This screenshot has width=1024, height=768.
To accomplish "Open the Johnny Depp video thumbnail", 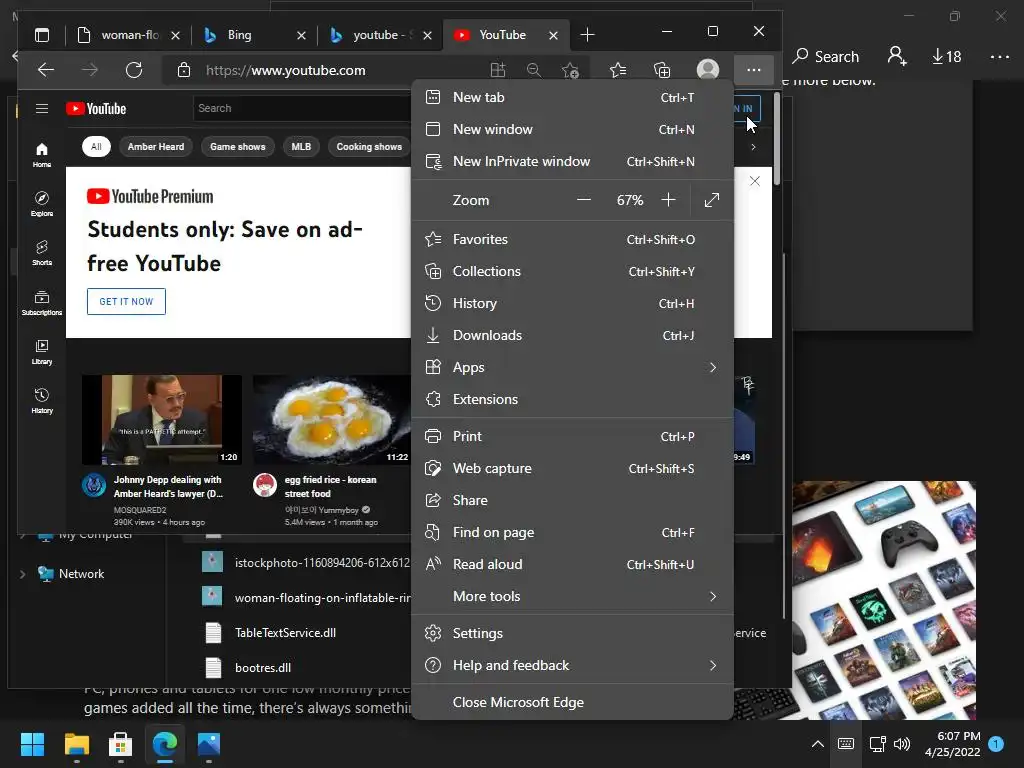I will pyautogui.click(x=161, y=419).
